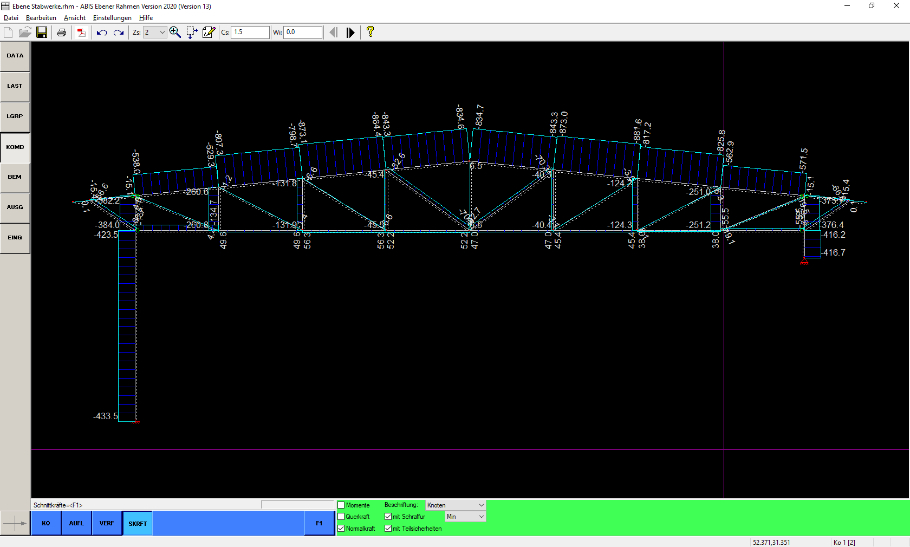Uncheck the Normalkraft checkbox

coord(341,528)
